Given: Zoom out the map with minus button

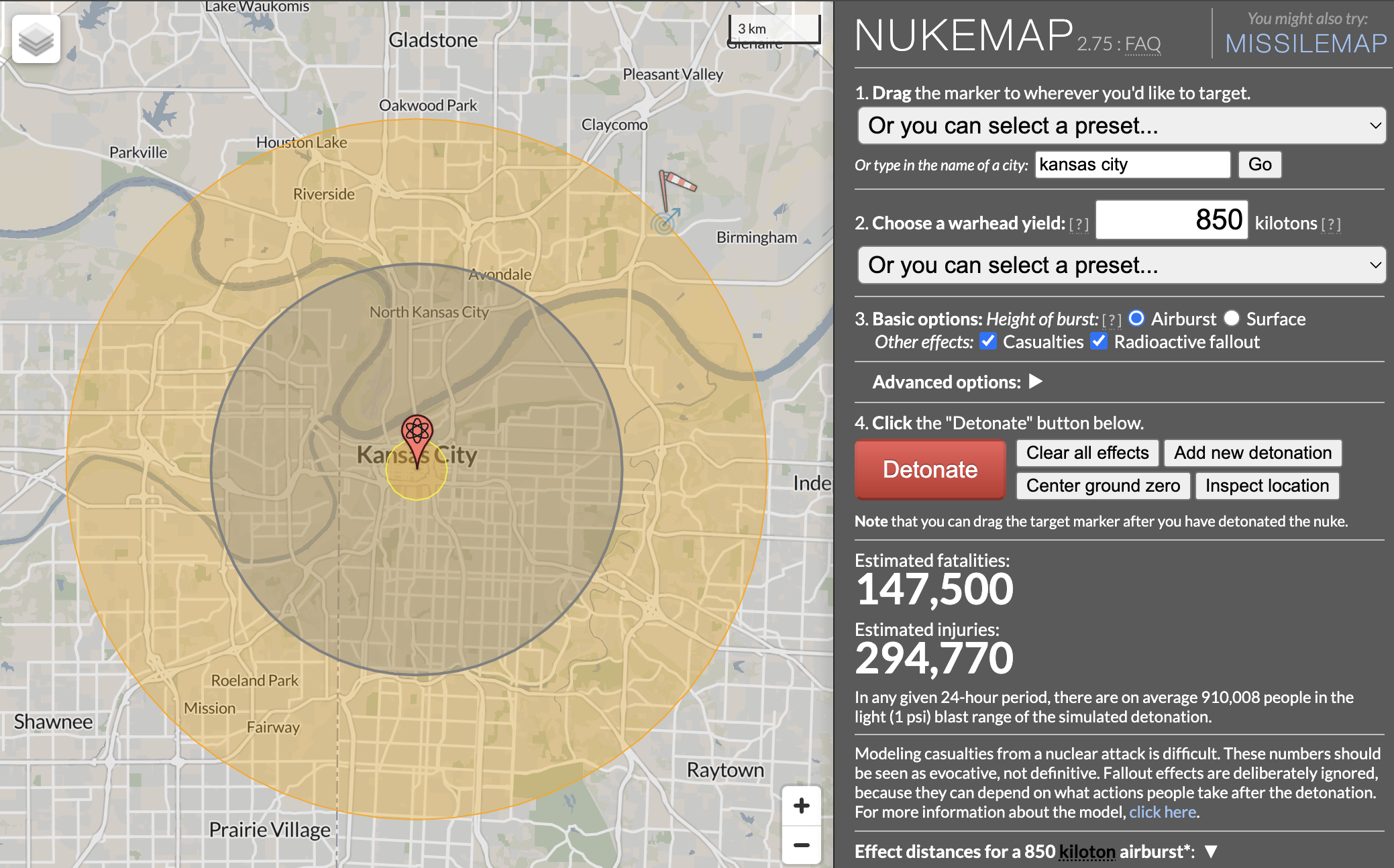Looking at the screenshot, I should point(801,845).
